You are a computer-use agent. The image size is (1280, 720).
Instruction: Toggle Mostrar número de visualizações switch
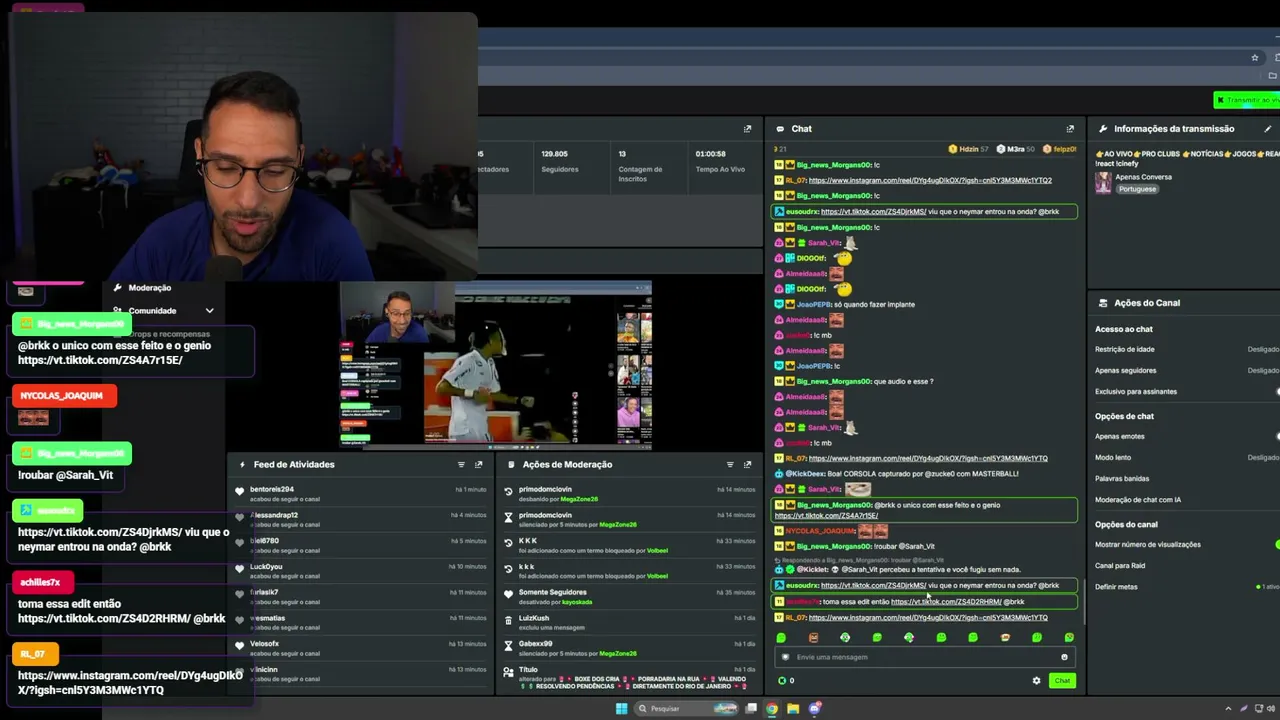[1277, 545]
